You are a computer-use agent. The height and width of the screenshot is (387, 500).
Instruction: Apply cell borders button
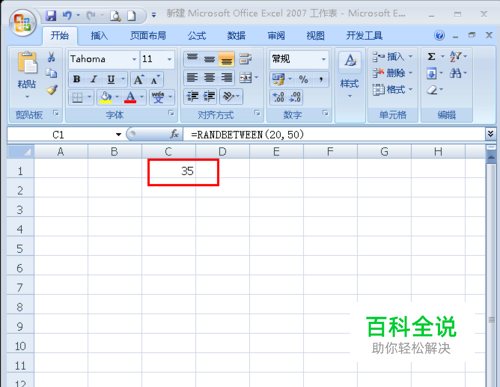click(77, 97)
